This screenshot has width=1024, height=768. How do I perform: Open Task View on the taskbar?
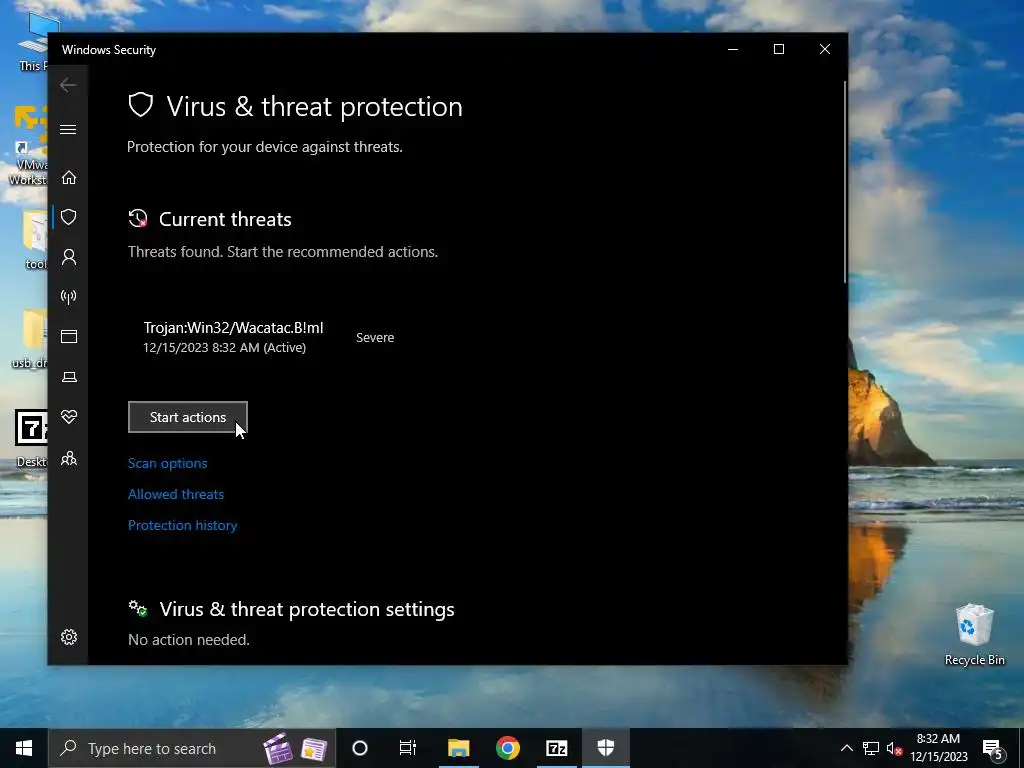pos(408,748)
